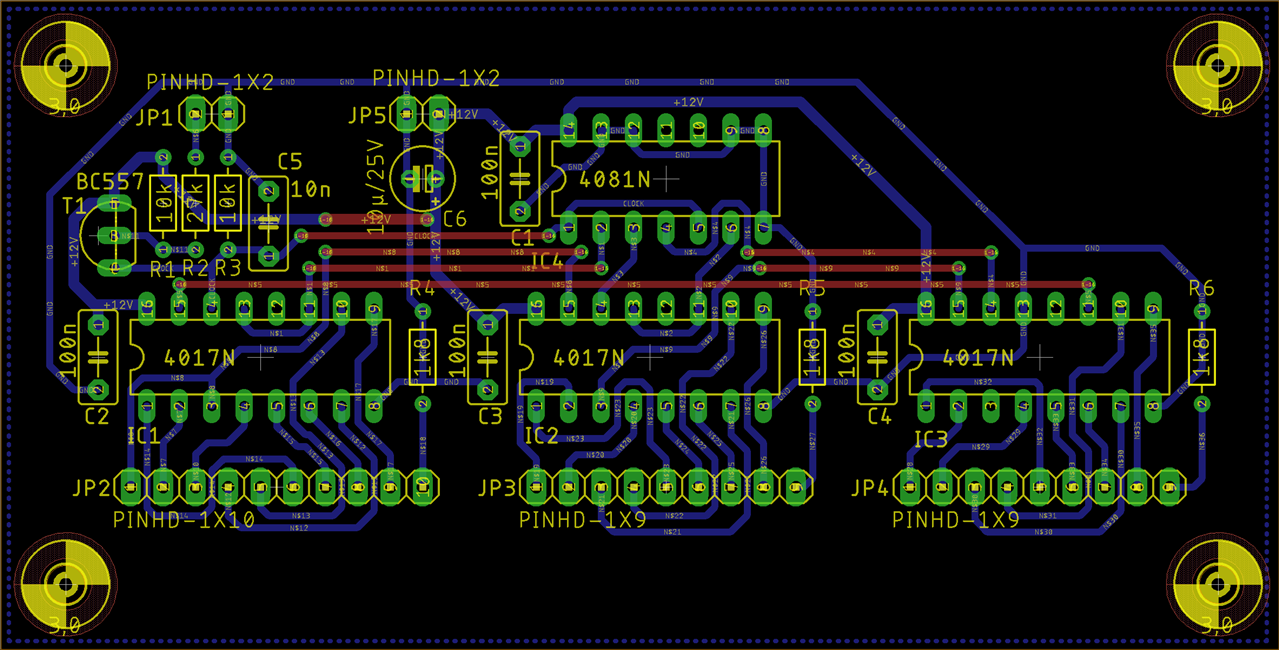Click the T1 designator label
This screenshot has height=650, width=1279.
(x=74, y=205)
